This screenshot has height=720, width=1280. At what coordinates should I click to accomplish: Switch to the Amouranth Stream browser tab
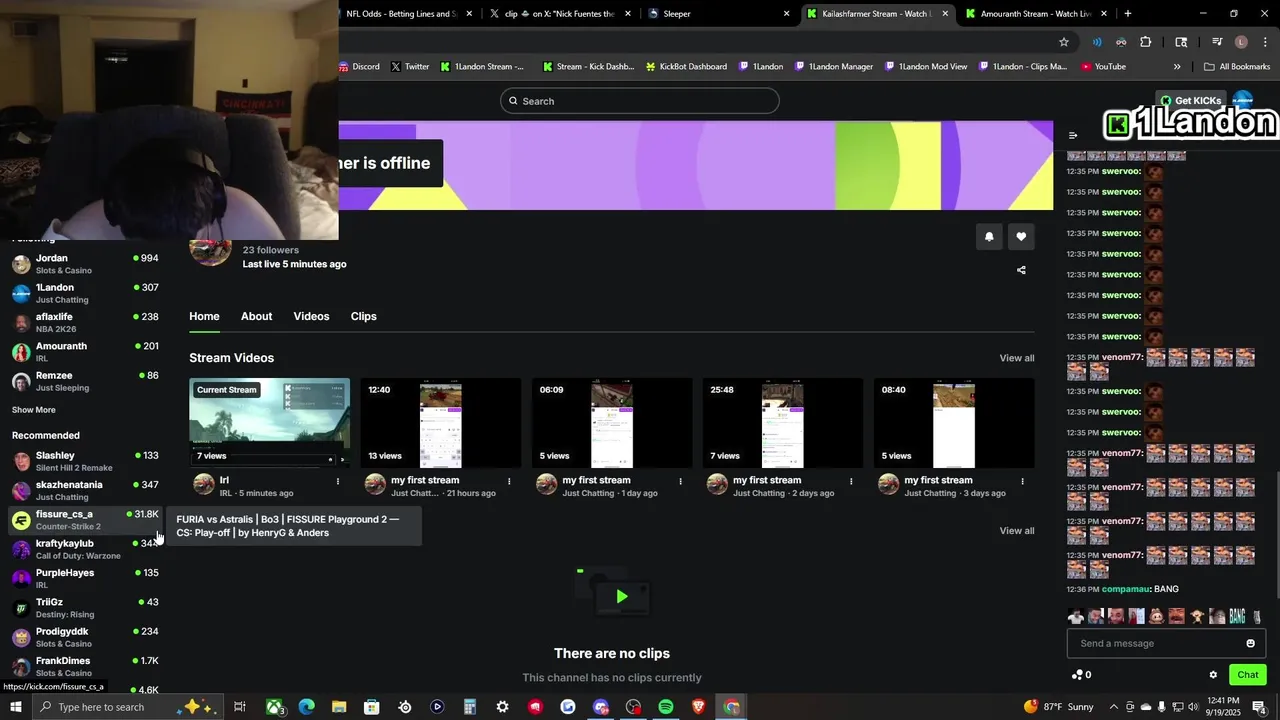[x=1037, y=14]
